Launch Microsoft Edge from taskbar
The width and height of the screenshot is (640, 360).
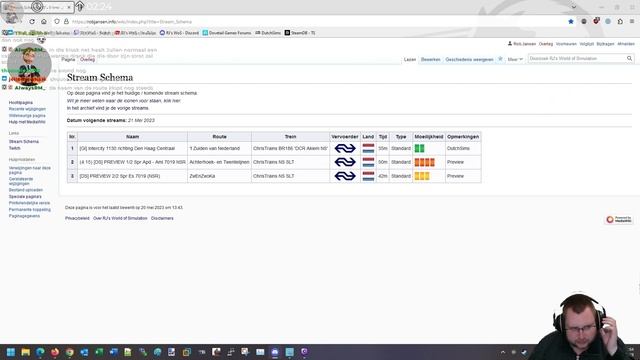[40, 352]
